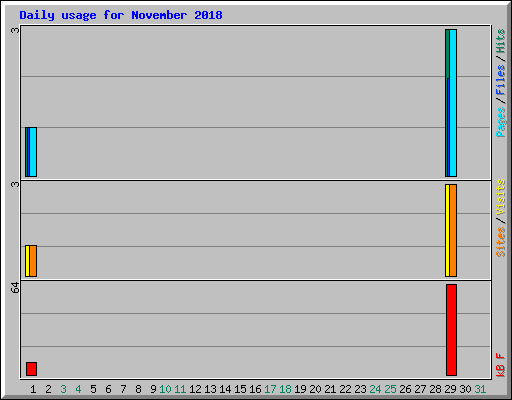The width and height of the screenshot is (512, 400).
Task: Click day "20" on the x-axis
Action: click(x=315, y=389)
